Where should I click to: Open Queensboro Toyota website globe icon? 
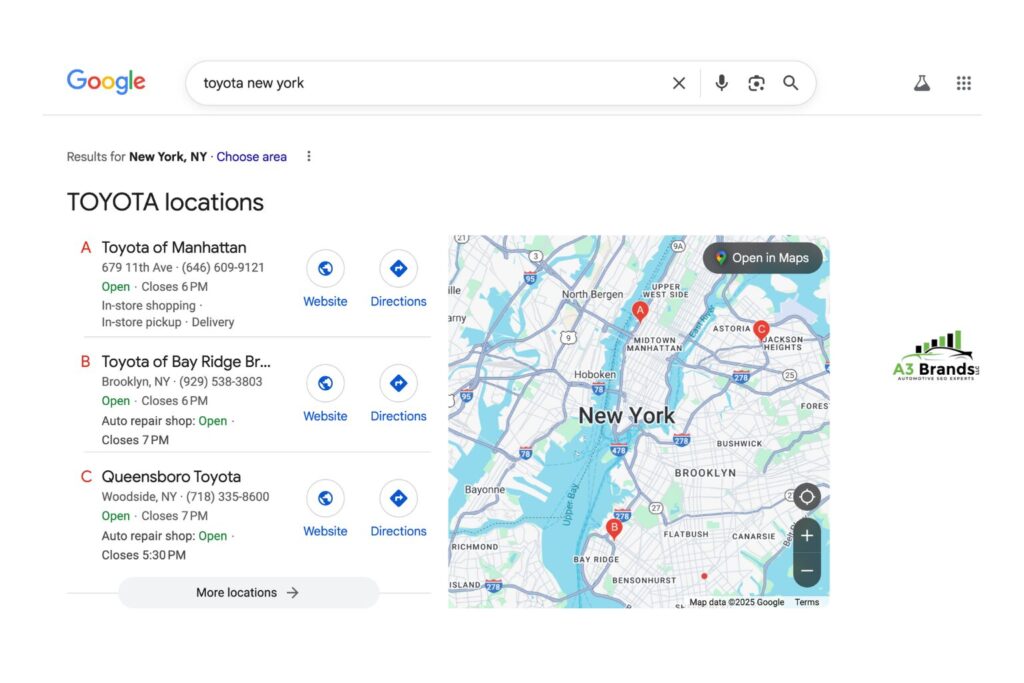[325, 498]
